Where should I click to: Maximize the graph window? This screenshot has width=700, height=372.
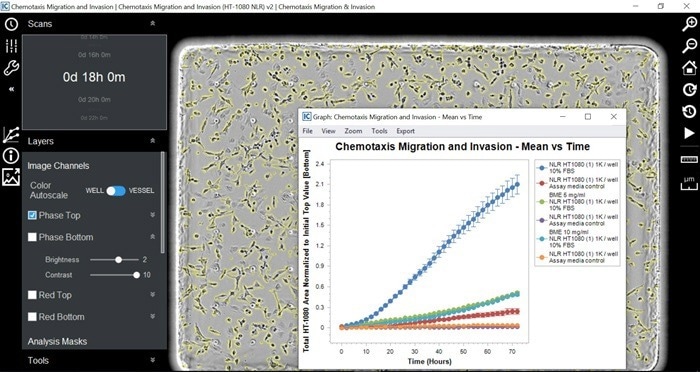(588, 117)
